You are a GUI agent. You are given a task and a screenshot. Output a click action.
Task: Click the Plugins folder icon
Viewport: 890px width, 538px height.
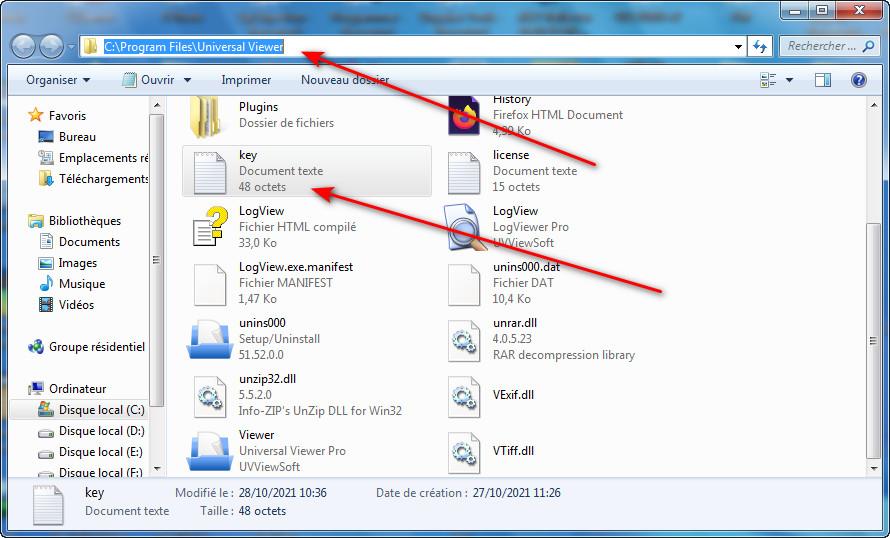point(204,117)
